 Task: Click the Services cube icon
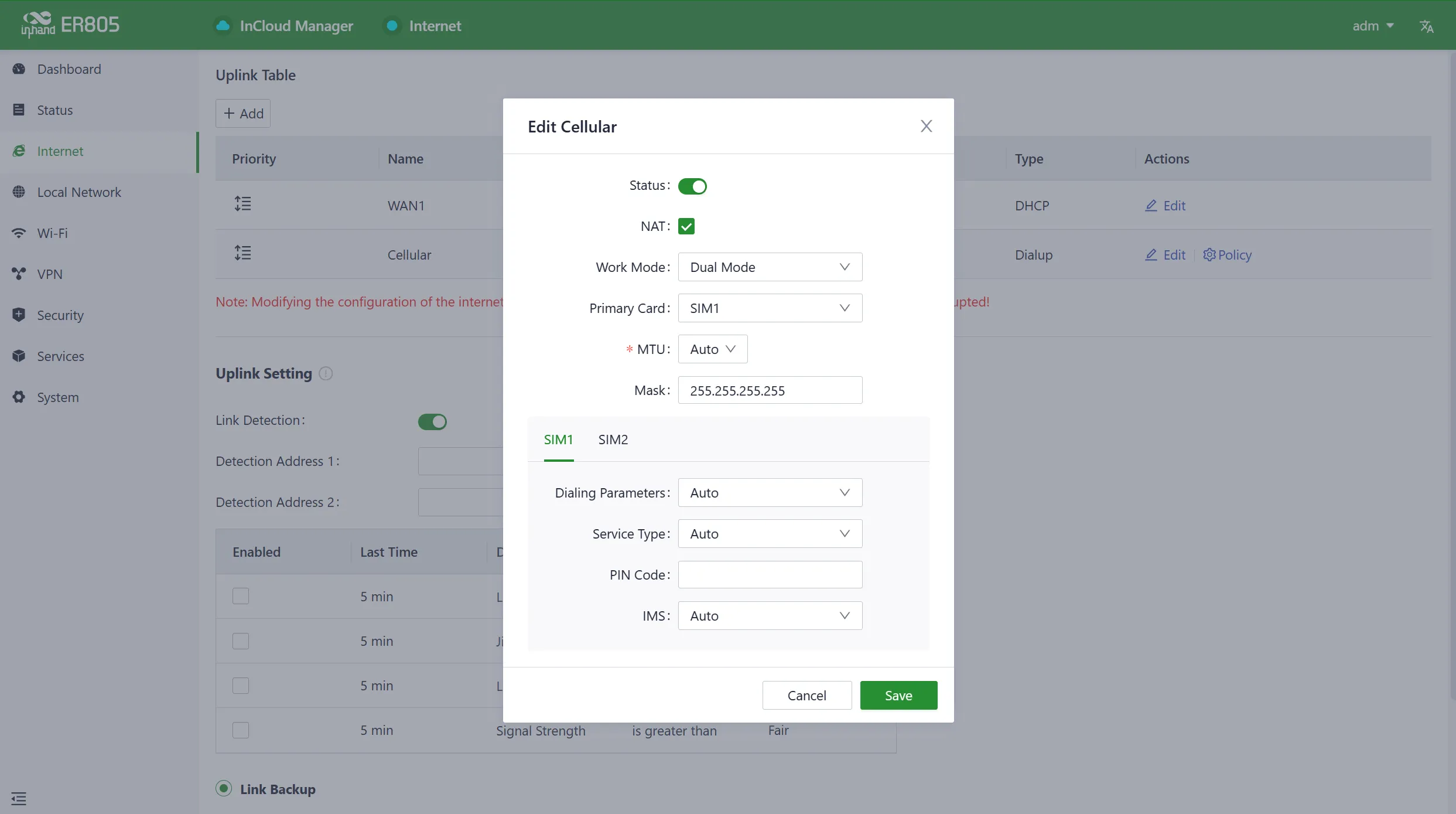coord(19,356)
